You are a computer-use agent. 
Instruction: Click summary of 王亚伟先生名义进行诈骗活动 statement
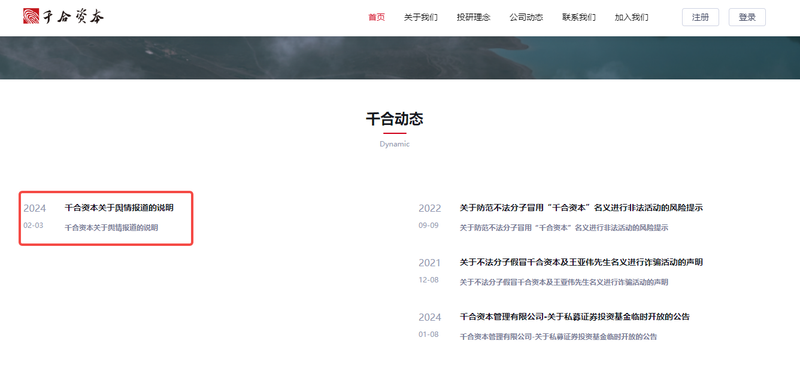pos(564,282)
